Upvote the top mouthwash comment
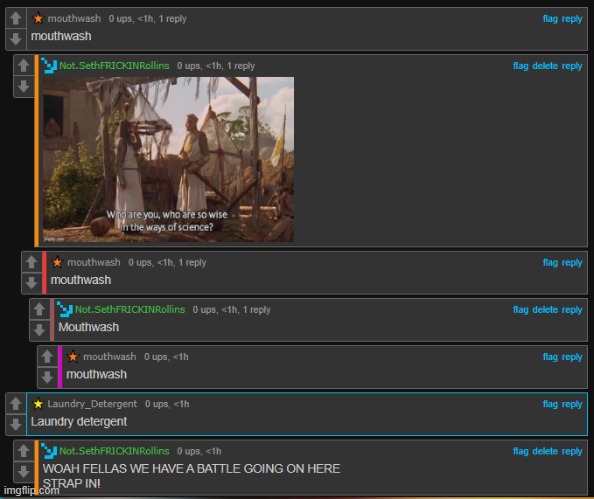The height and width of the screenshot is (499, 594). [16, 19]
